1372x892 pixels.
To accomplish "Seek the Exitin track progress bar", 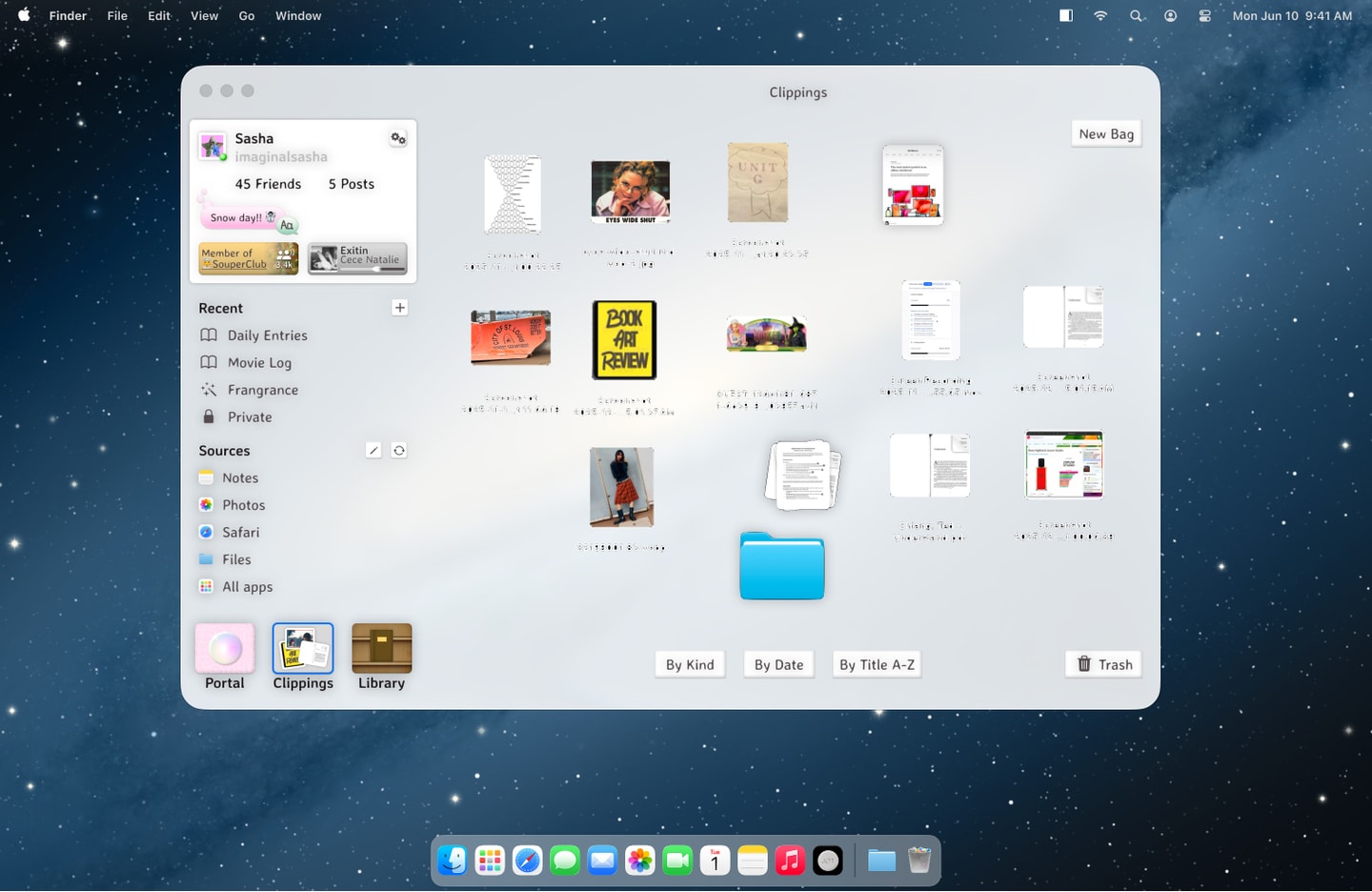I will click(373, 269).
